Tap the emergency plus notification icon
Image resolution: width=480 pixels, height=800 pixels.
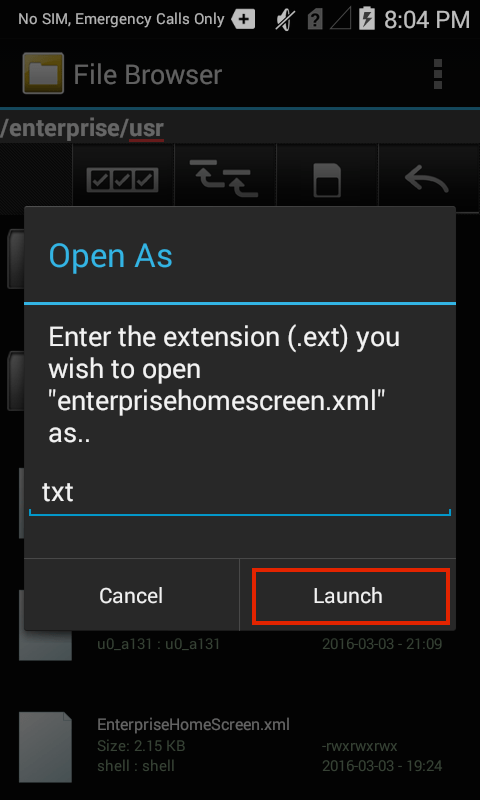[243, 19]
